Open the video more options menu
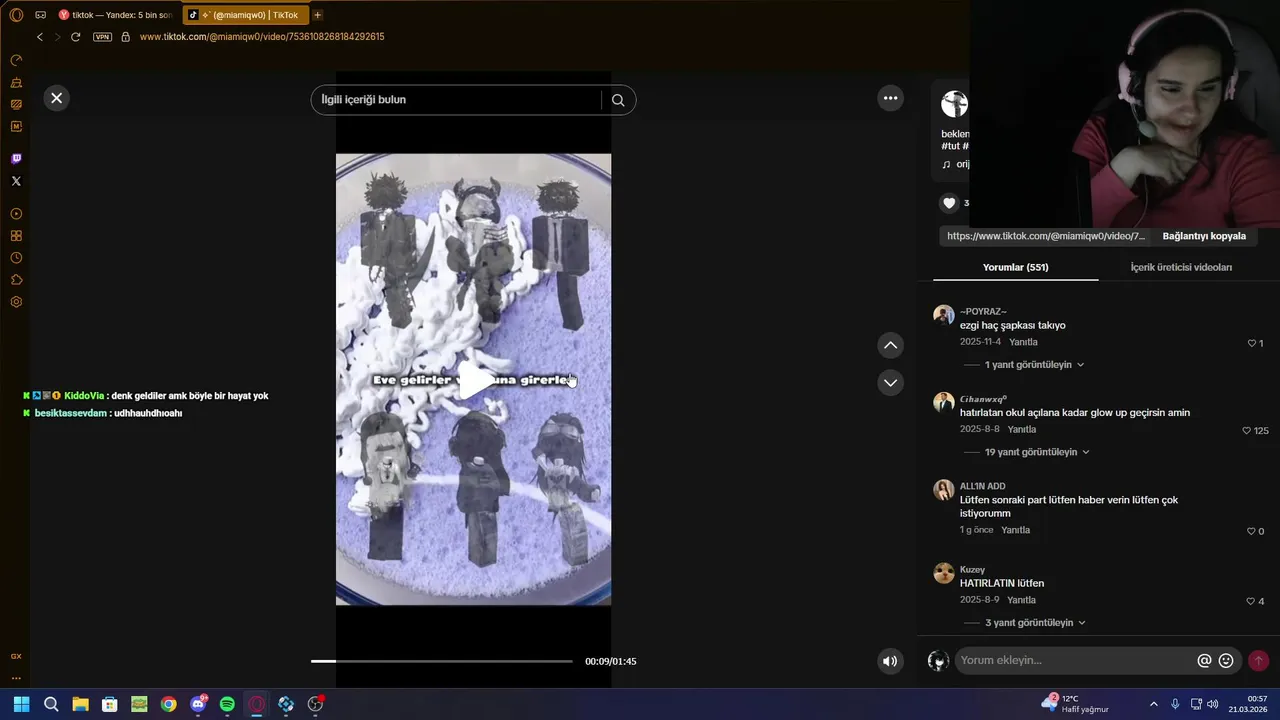Viewport: 1280px width, 720px height. (x=890, y=98)
